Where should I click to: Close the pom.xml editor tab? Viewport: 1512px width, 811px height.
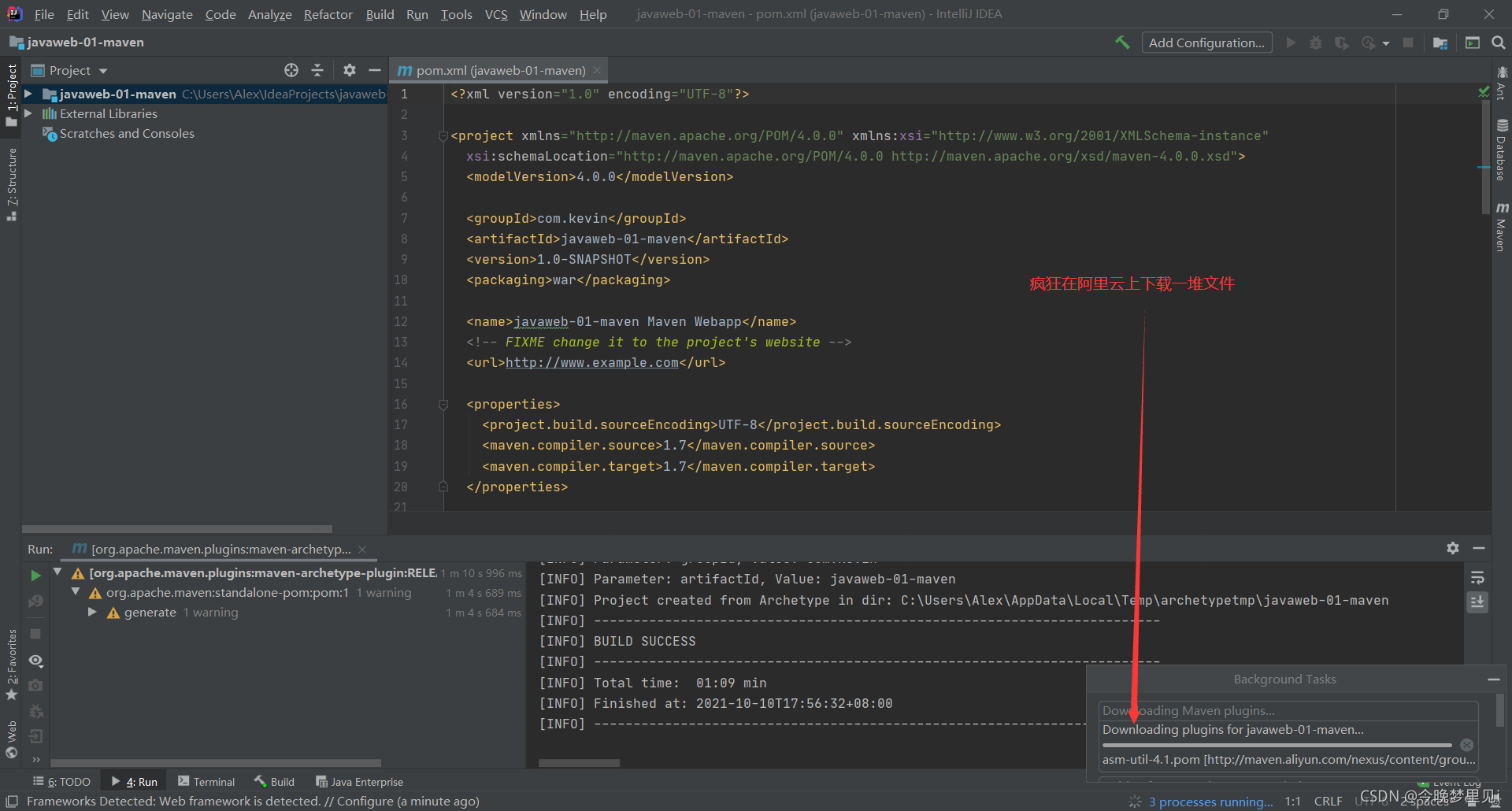[598, 70]
